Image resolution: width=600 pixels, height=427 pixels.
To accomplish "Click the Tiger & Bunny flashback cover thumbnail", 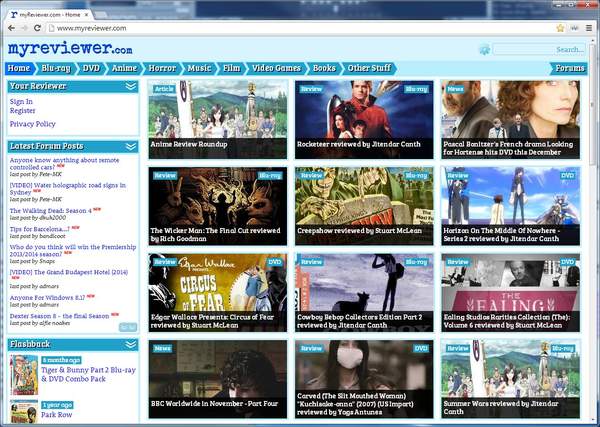I will click(x=24, y=375).
